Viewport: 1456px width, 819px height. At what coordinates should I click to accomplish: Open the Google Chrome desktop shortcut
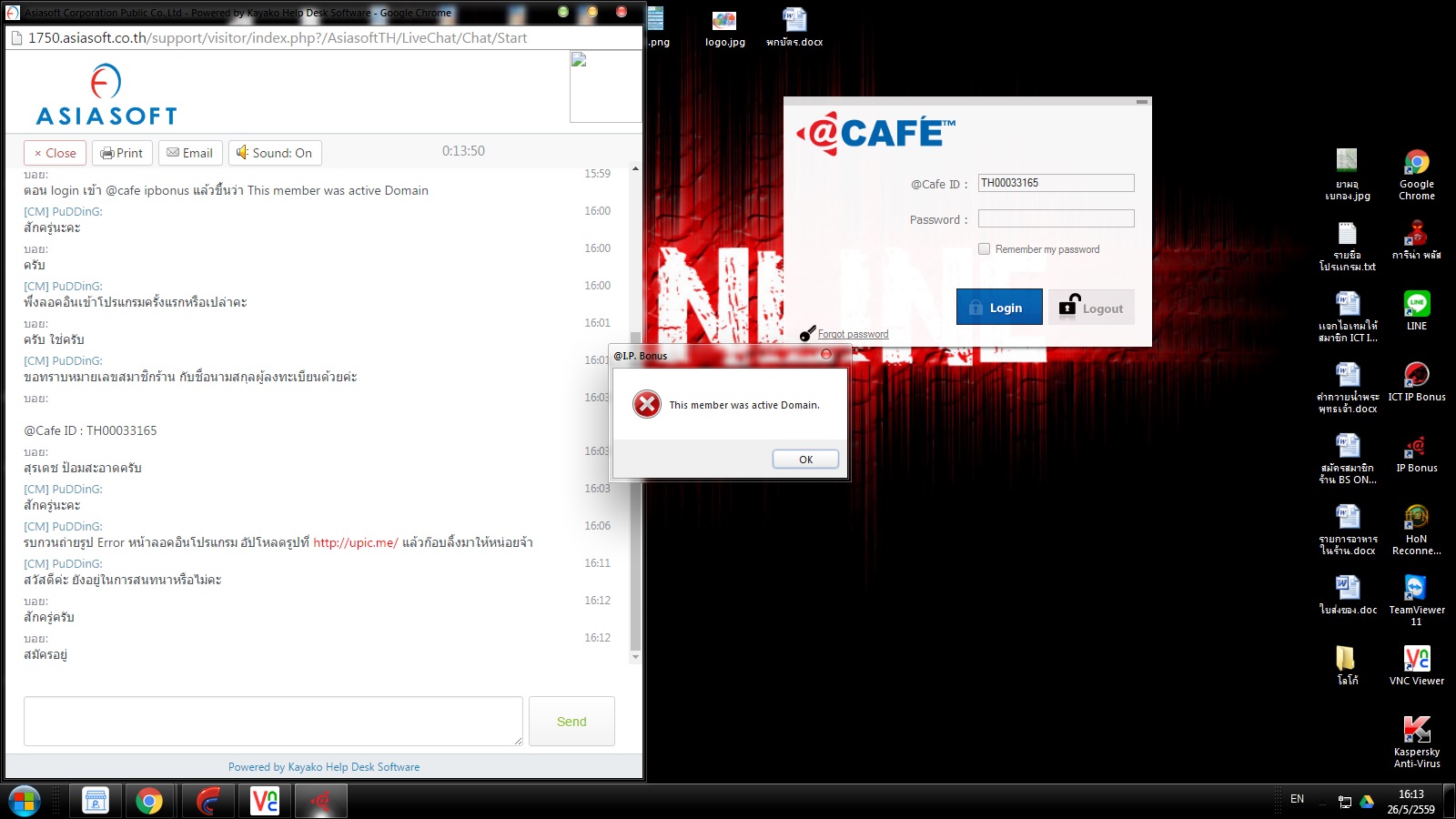[1417, 175]
